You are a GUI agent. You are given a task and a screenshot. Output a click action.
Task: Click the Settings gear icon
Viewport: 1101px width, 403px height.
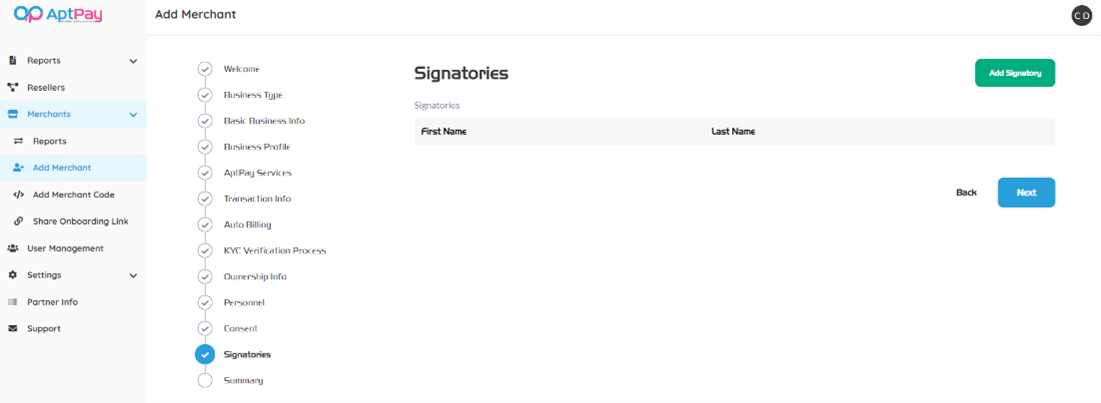13,275
